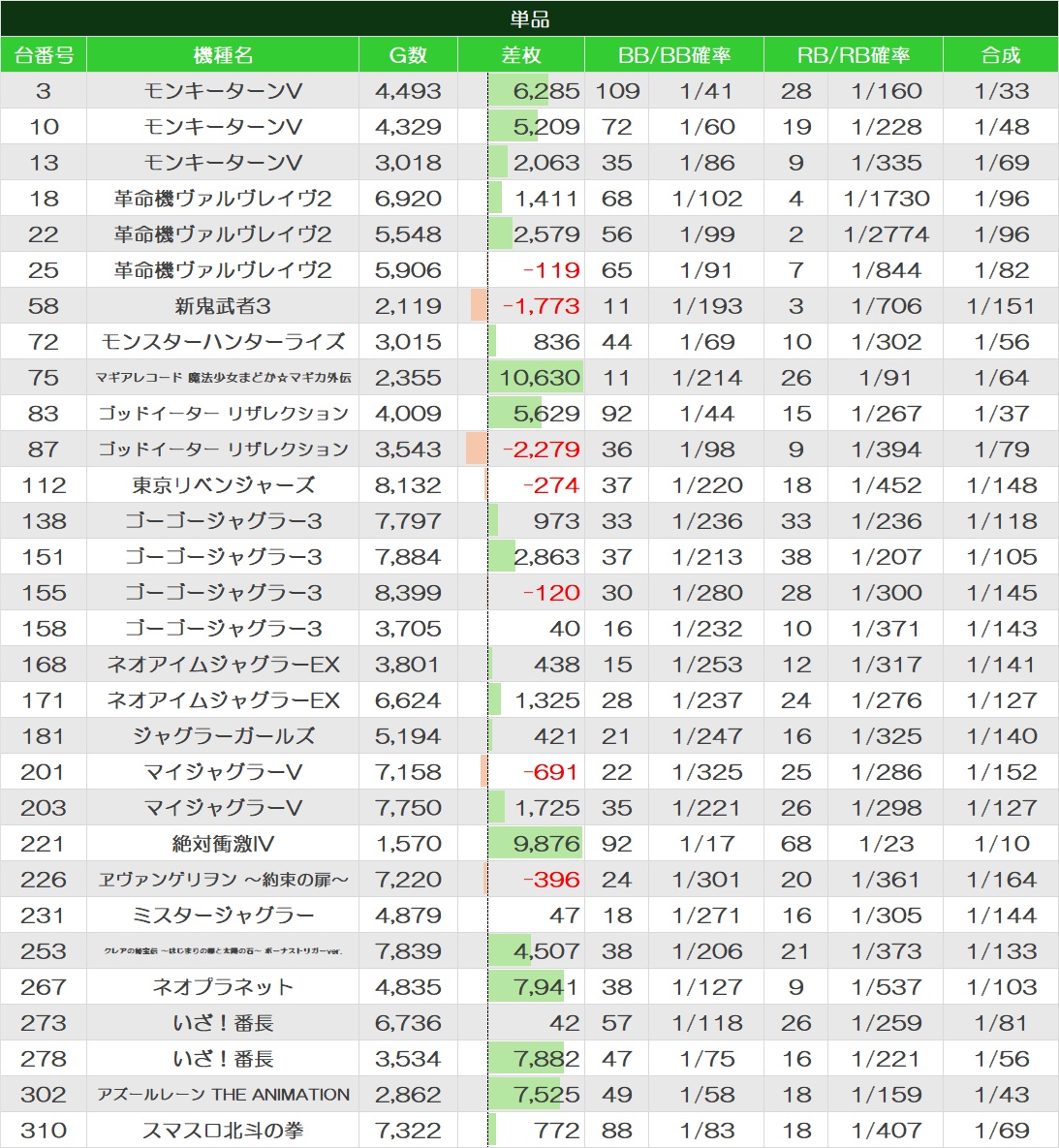1059x1148 pixels.
Task: Click 合成 value 1/10
Action: point(1001,844)
